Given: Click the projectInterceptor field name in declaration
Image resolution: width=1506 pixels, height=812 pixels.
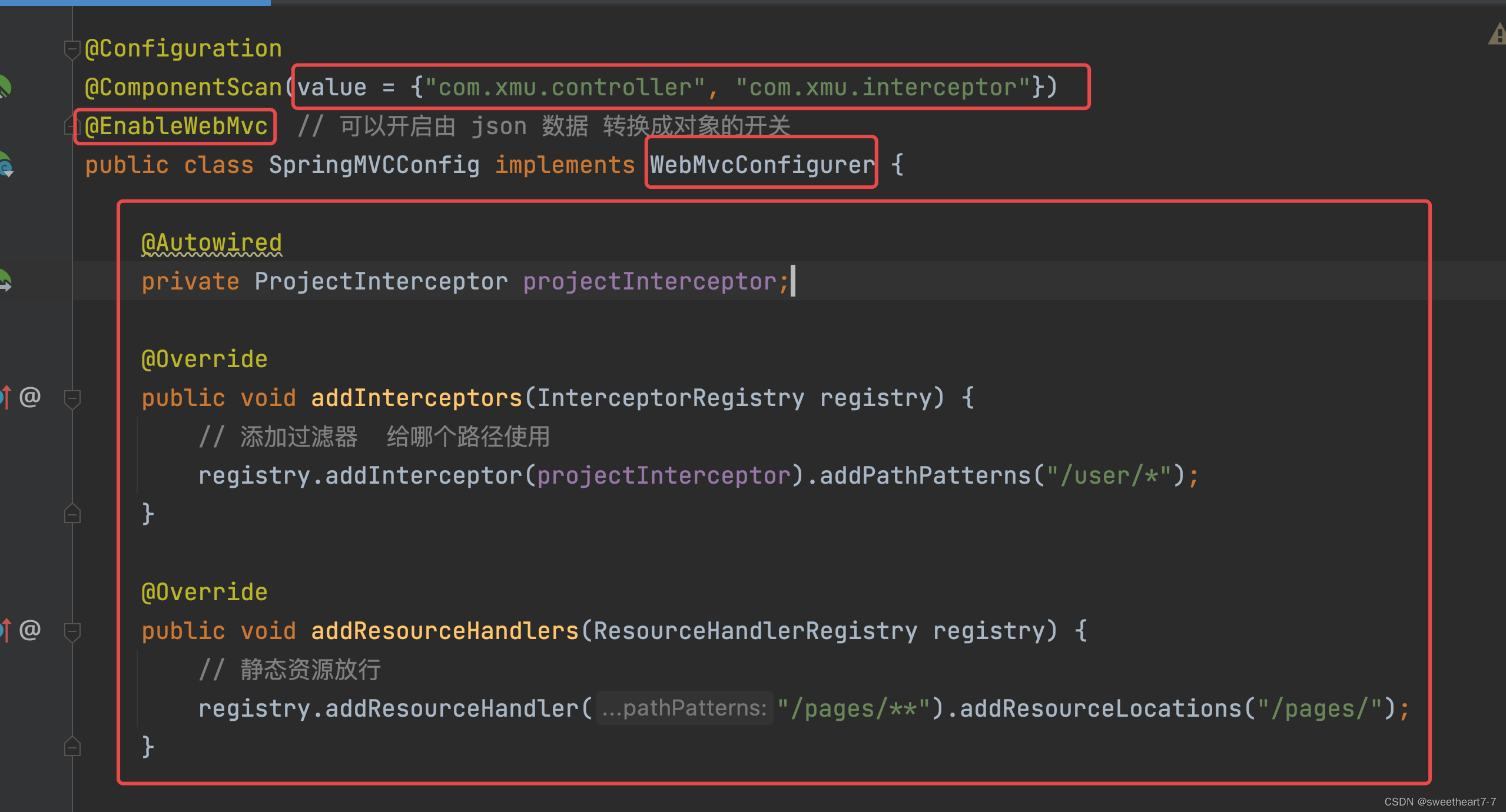Looking at the screenshot, I should [650, 281].
